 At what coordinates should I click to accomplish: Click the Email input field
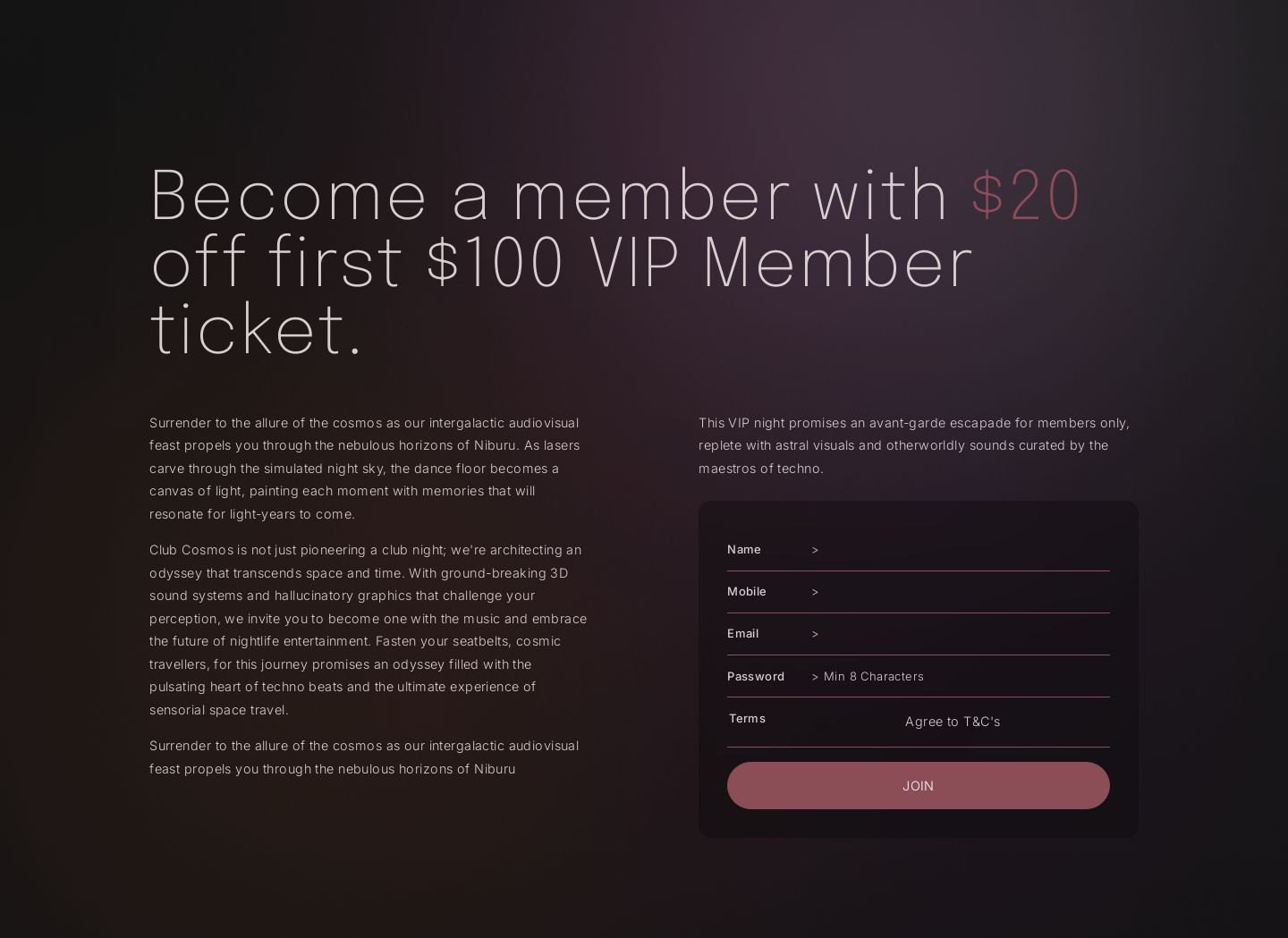(962, 634)
